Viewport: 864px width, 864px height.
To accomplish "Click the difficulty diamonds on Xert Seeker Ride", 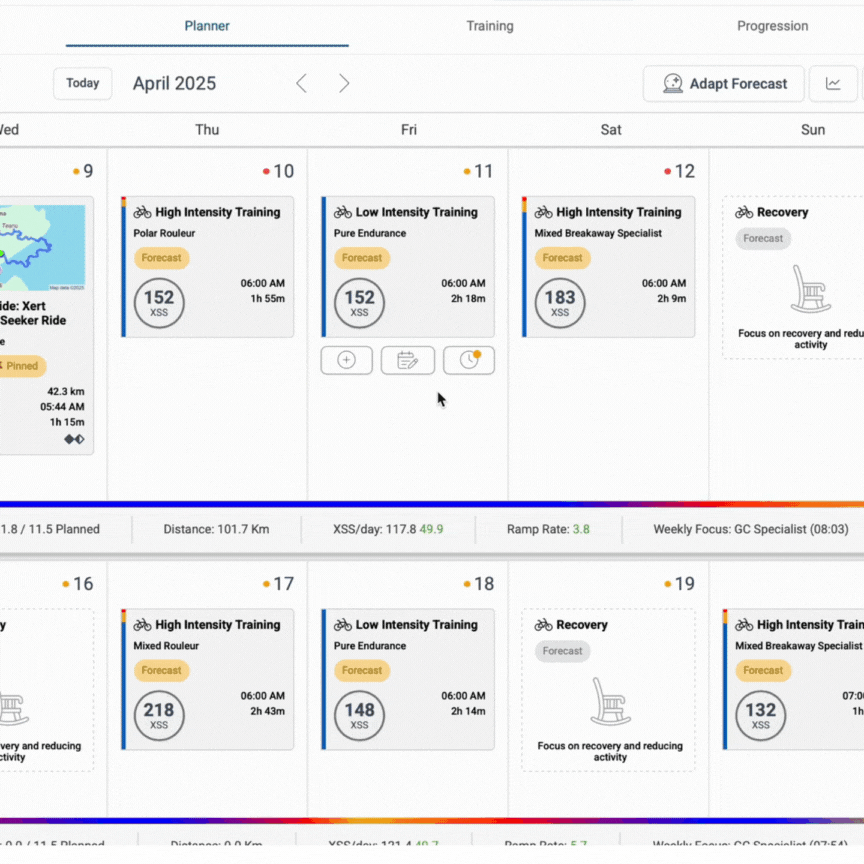I will (x=74, y=439).
